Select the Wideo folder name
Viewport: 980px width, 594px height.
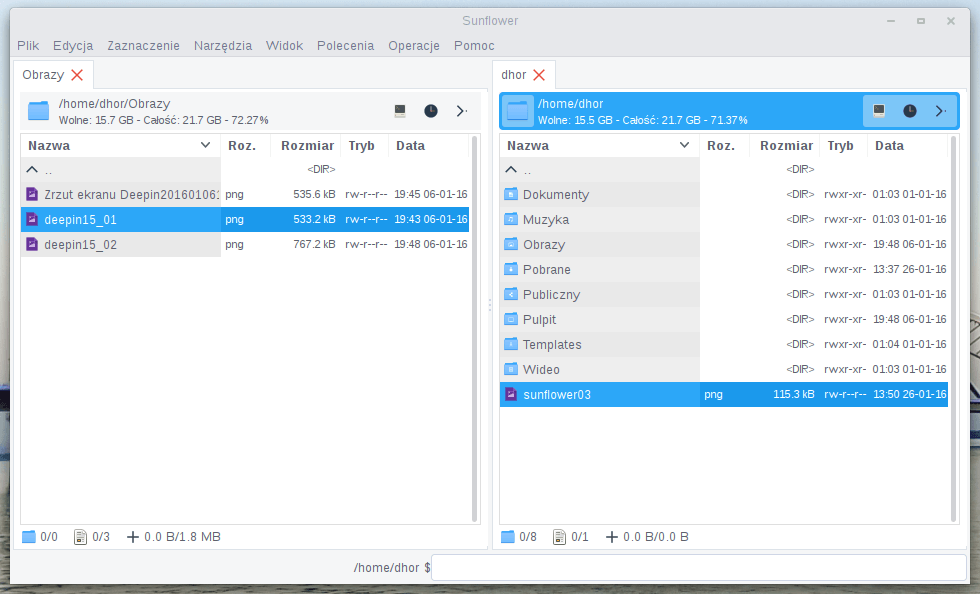(541, 370)
